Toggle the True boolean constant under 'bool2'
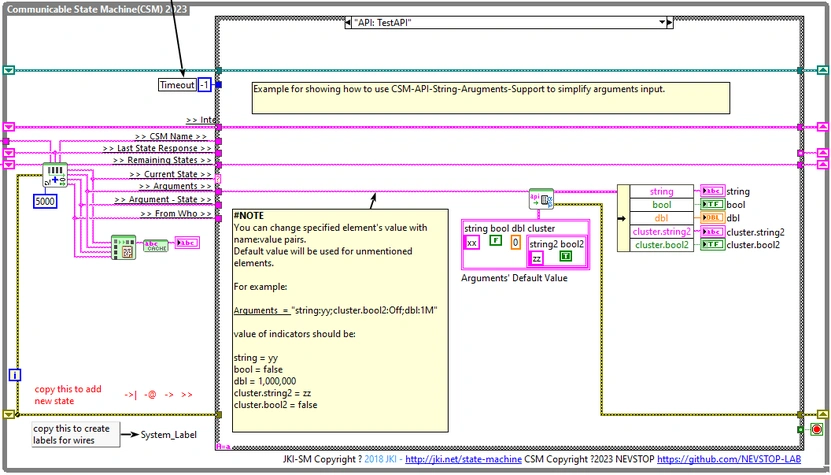 [565, 256]
